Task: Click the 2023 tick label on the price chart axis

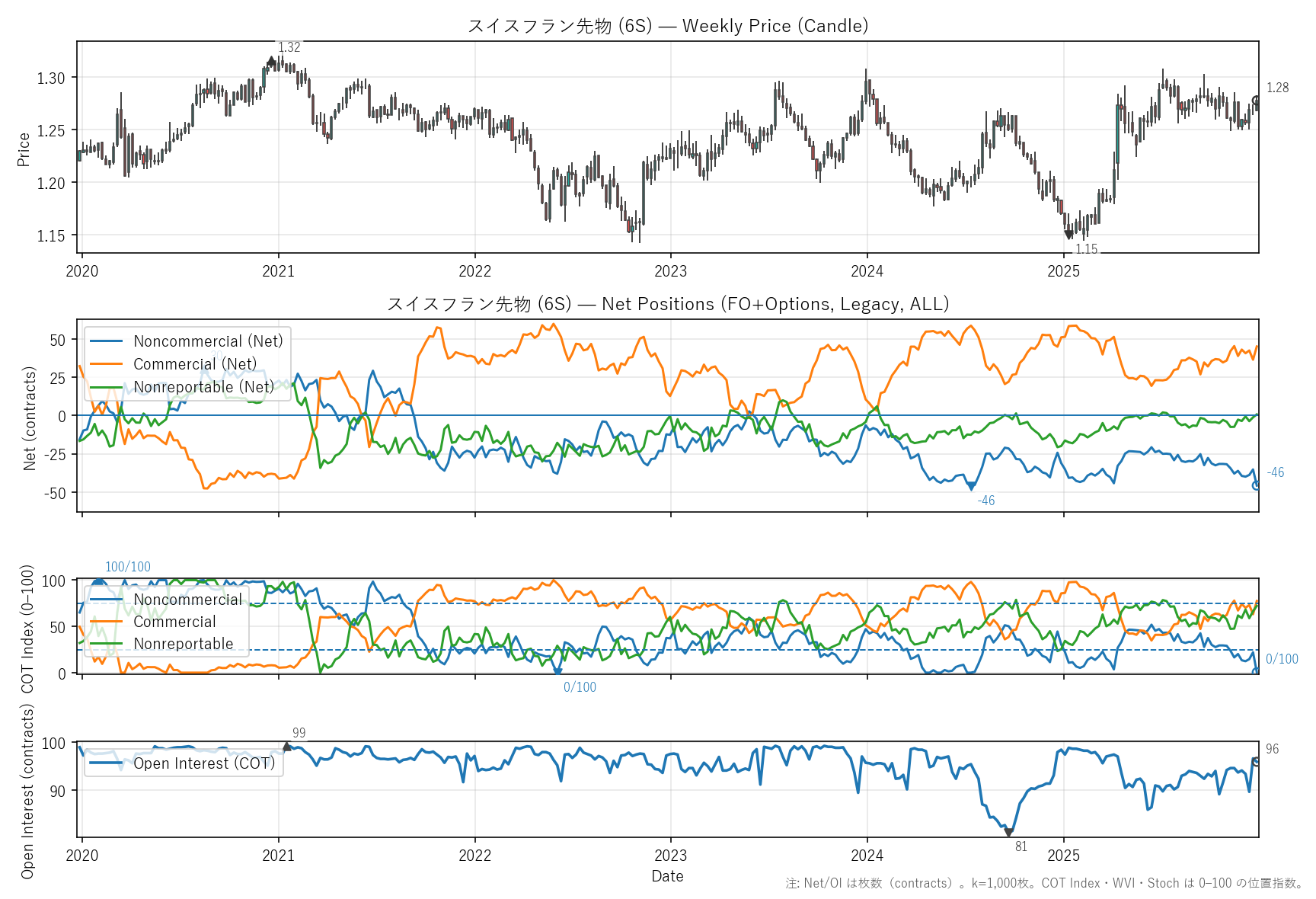Action: 670,271
